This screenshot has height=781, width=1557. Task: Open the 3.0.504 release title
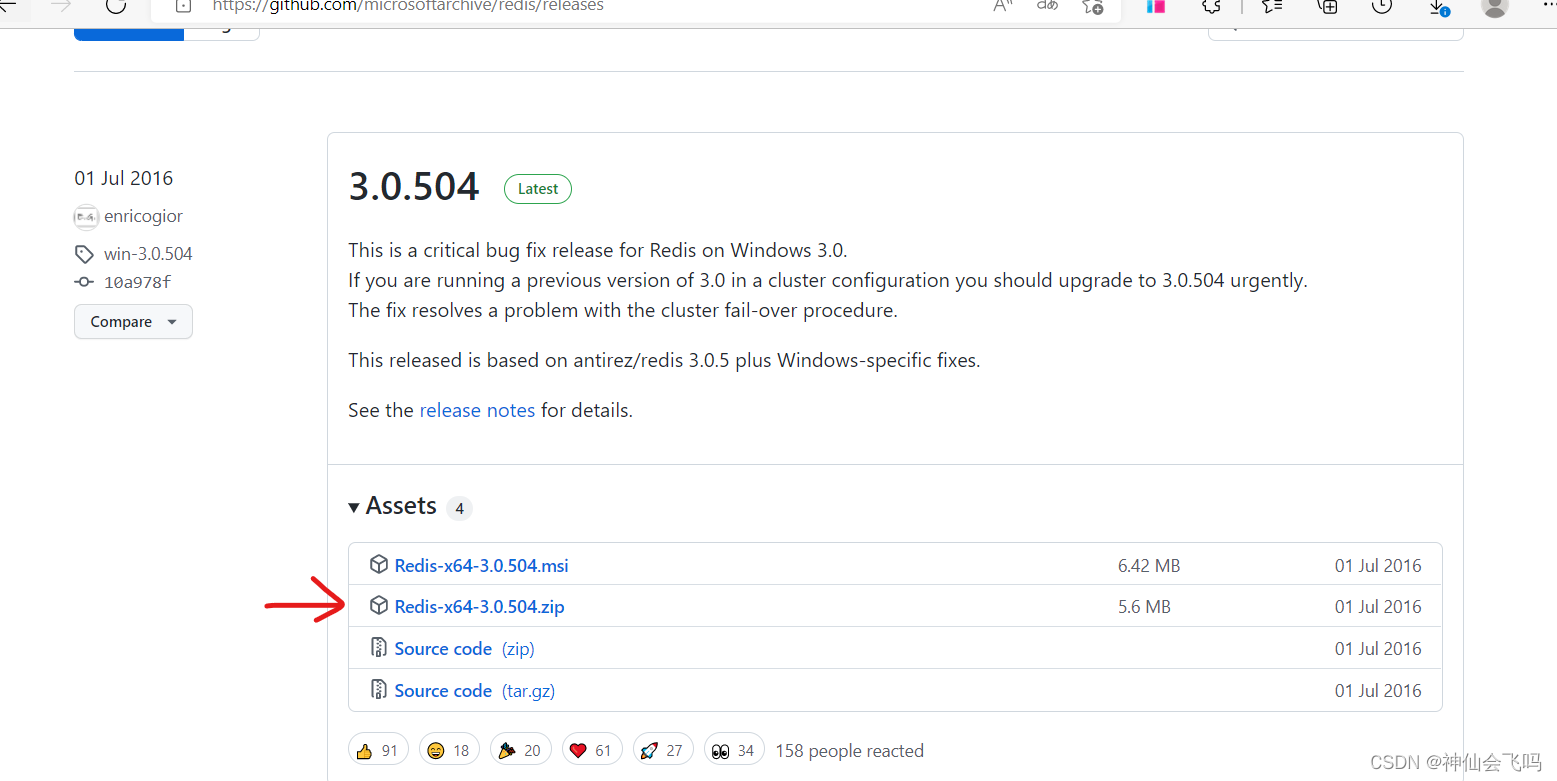tap(414, 188)
